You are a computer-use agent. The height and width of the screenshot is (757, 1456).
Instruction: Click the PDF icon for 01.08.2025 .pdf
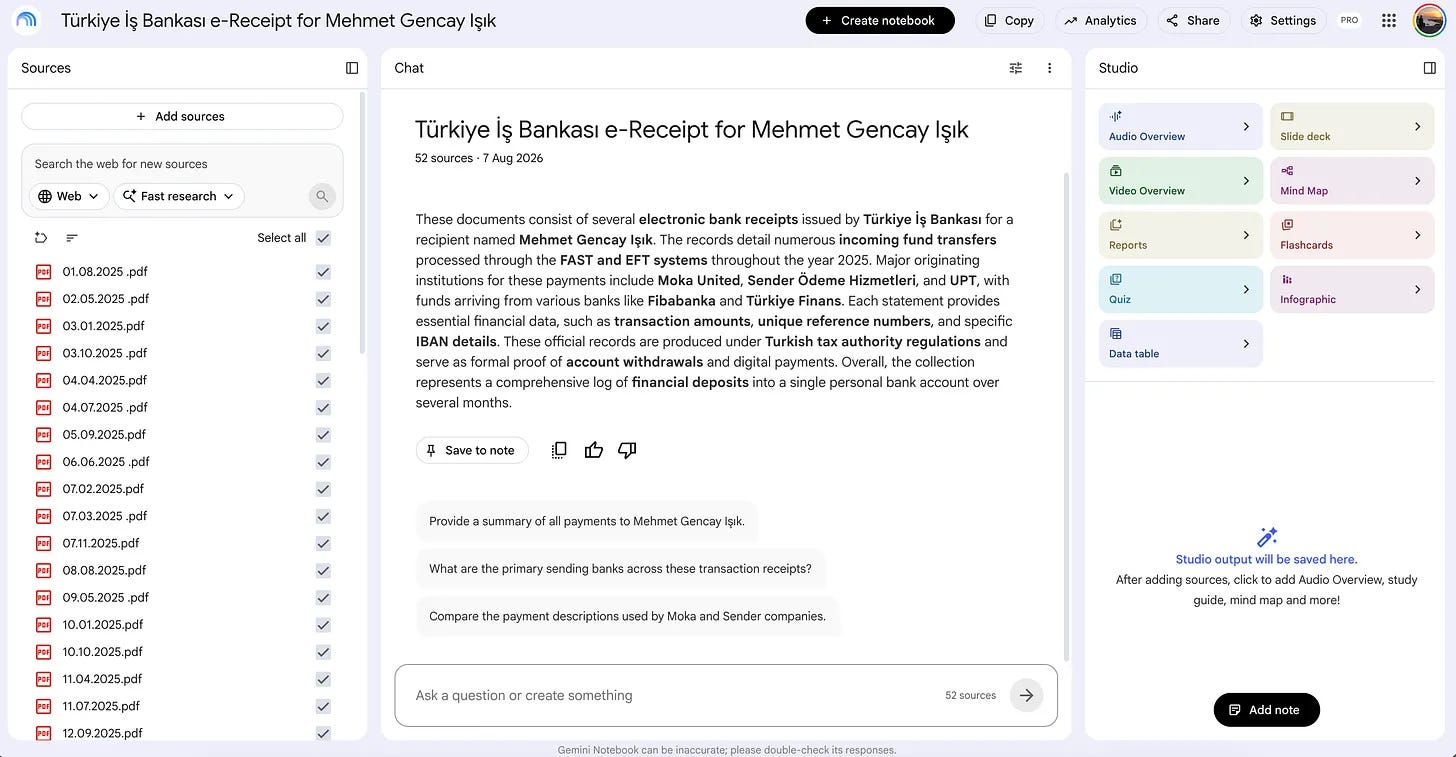[43, 272]
